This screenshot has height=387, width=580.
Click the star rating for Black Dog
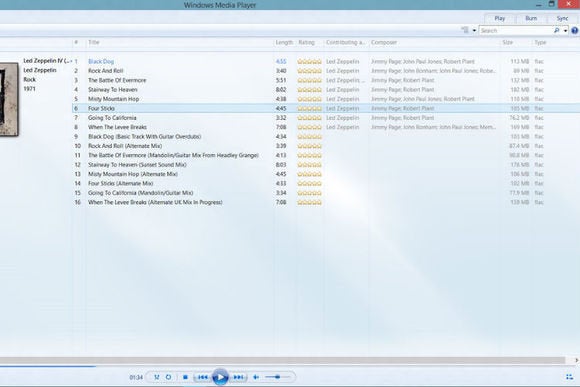click(x=310, y=61)
